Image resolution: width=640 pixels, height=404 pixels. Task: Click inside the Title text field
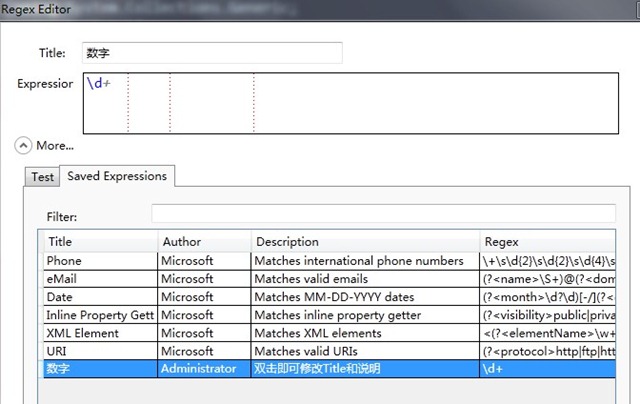212,53
